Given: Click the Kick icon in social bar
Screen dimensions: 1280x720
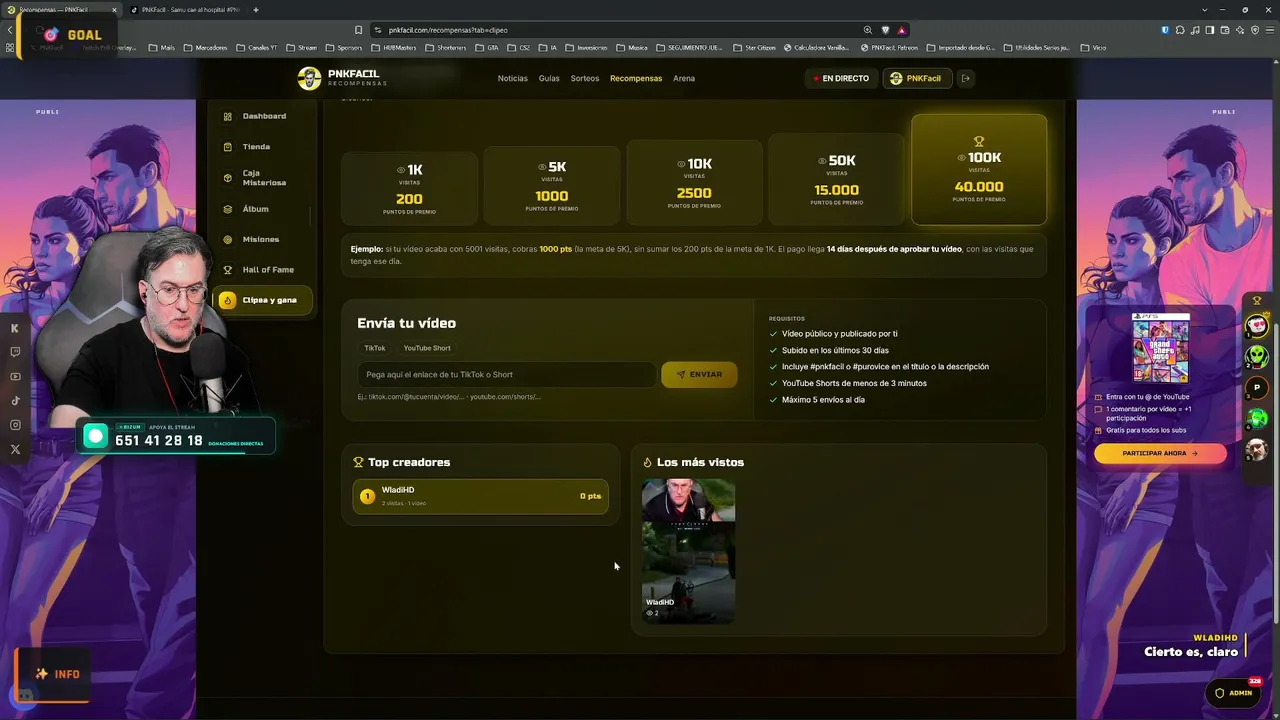Looking at the screenshot, I should [15, 328].
